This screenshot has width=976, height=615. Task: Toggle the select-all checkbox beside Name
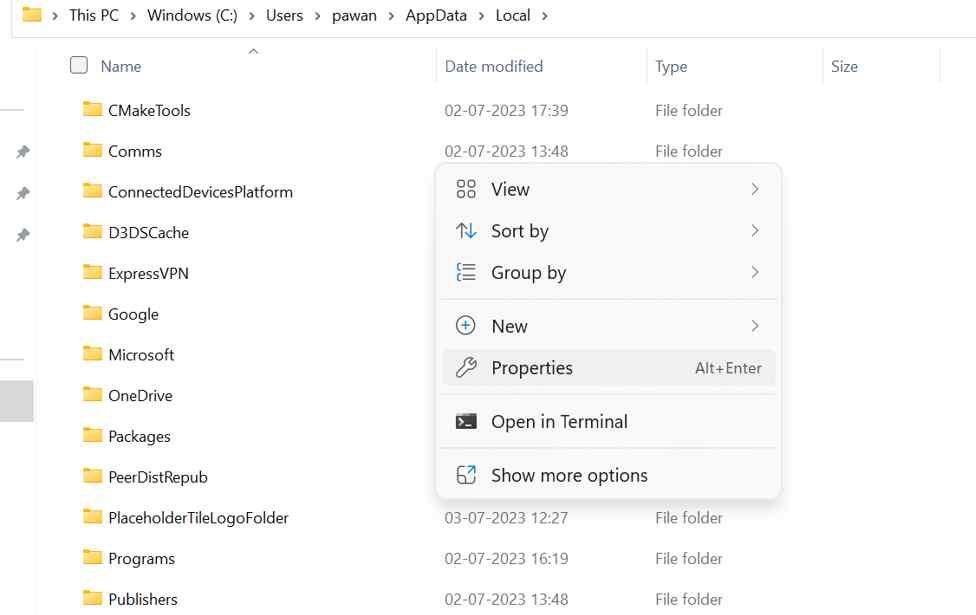[x=79, y=66]
